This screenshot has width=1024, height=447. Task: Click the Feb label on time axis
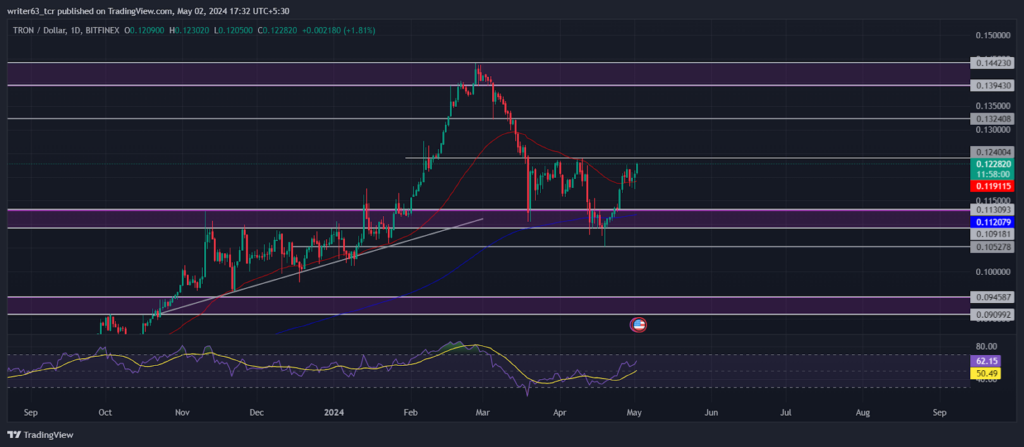click(409, 413)
